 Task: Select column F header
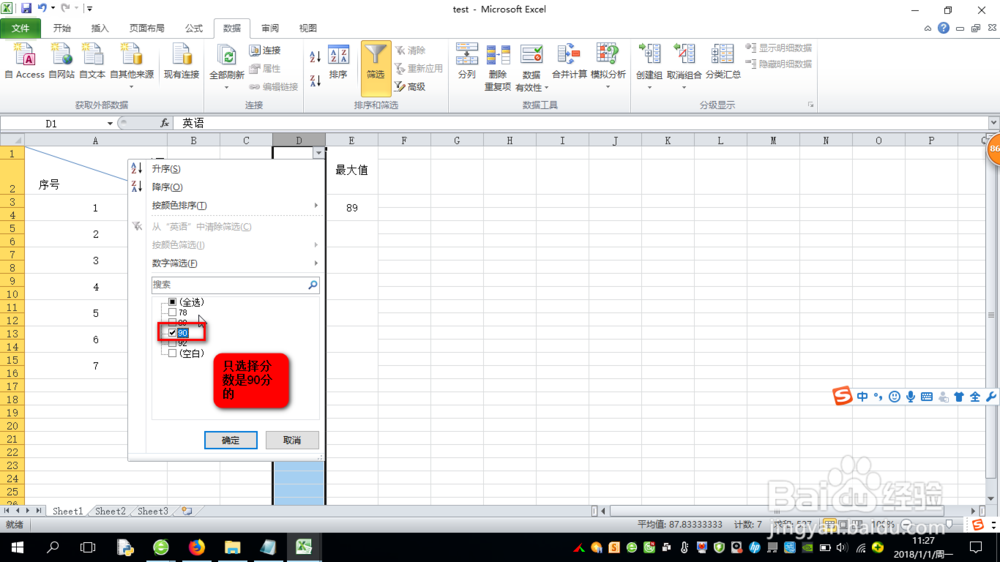tap(404, 140)
